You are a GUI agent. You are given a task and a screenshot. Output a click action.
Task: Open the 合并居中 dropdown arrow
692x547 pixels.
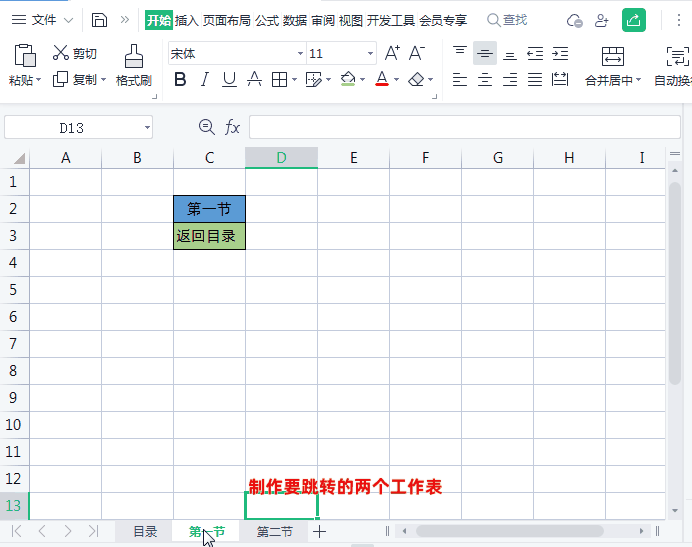tap(638, 80)
